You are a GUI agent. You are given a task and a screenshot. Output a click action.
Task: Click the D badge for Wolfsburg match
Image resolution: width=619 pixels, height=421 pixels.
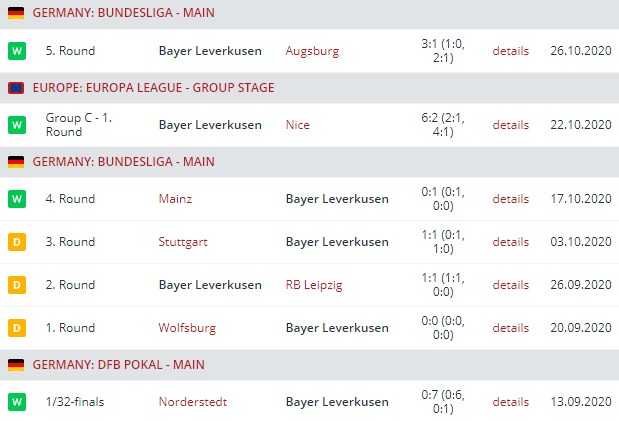(16, 328)
